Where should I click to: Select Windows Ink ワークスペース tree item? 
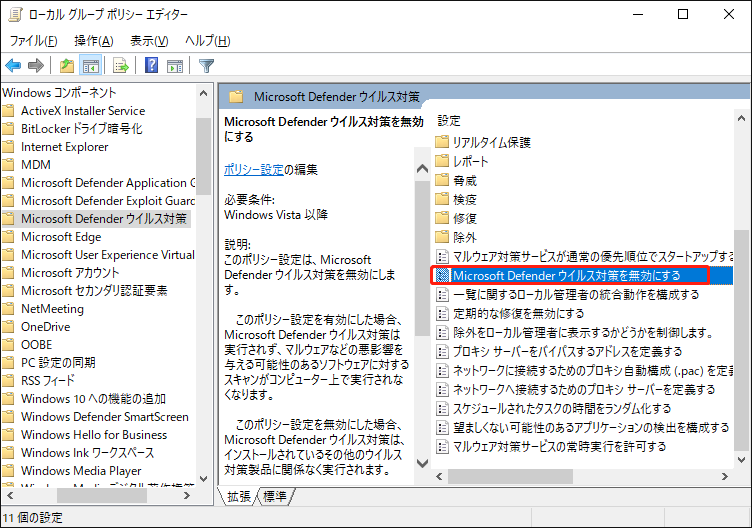click(x=88, y=453)
